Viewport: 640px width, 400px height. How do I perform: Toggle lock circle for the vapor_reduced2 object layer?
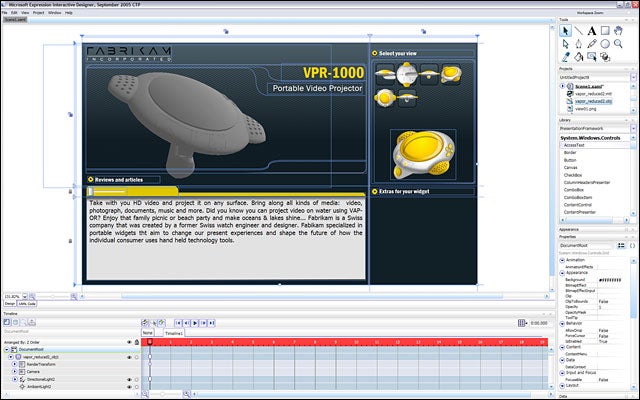click(137, 357)
